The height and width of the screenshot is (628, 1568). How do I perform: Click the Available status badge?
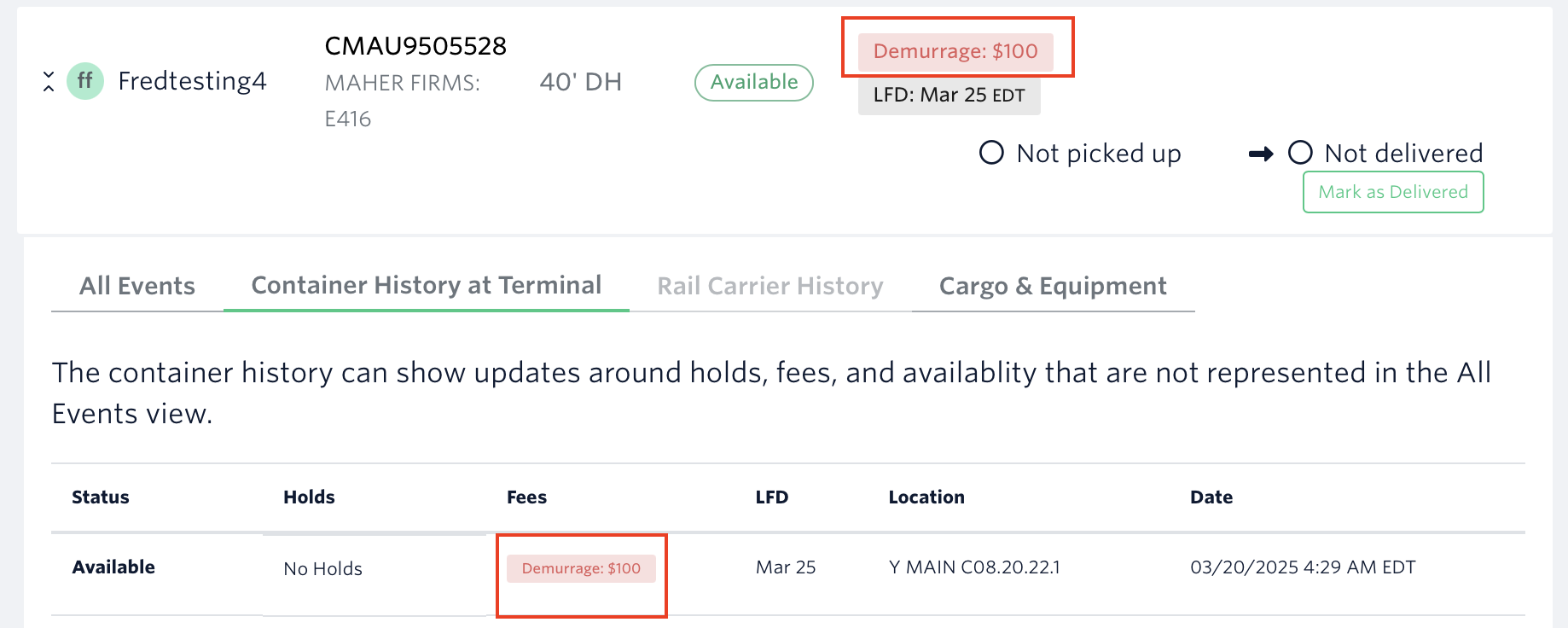click(x=754, y=82)
